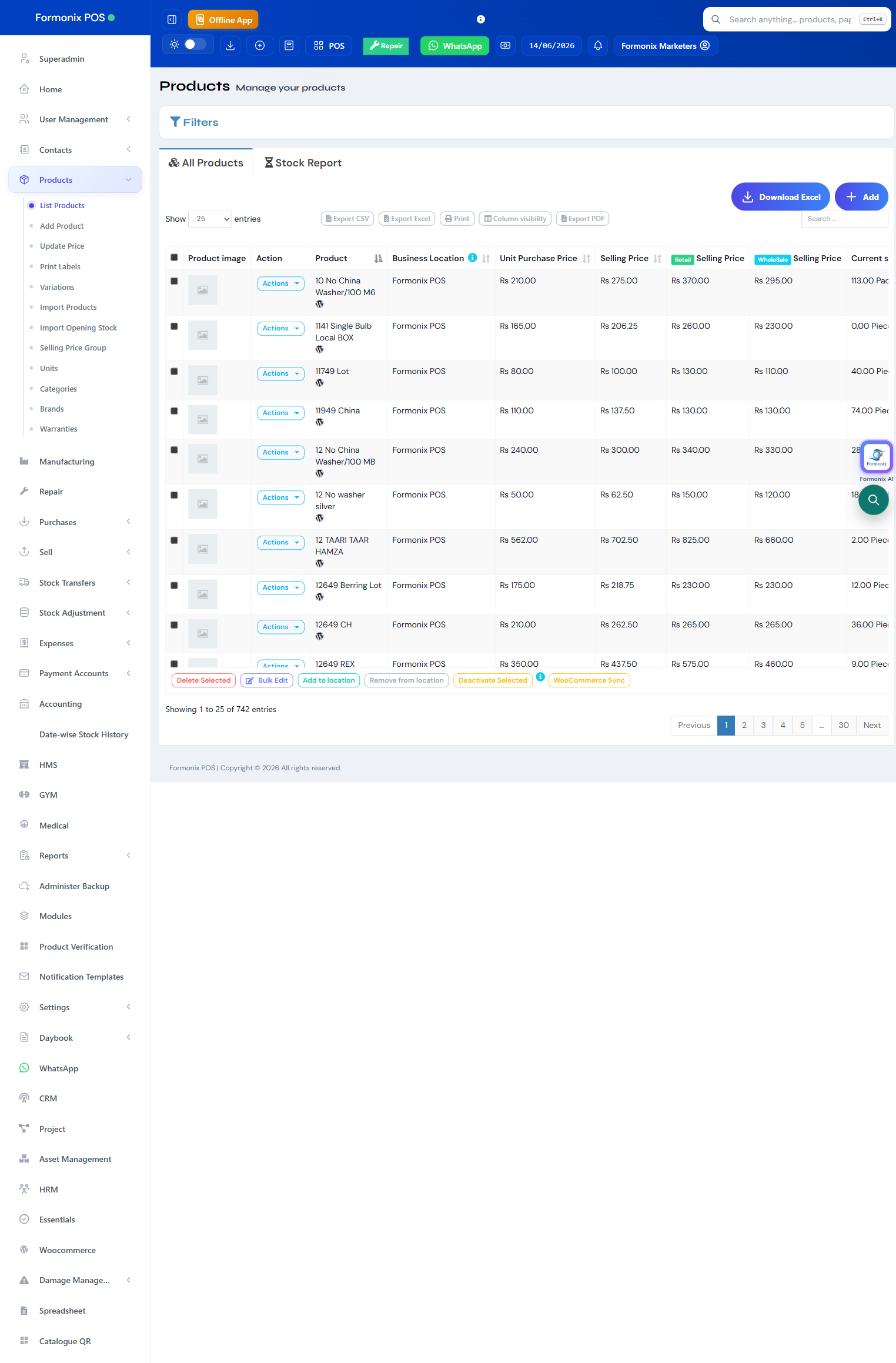Expand Reports menu in sidebar

pyautogui.click(x=75, y=856)
